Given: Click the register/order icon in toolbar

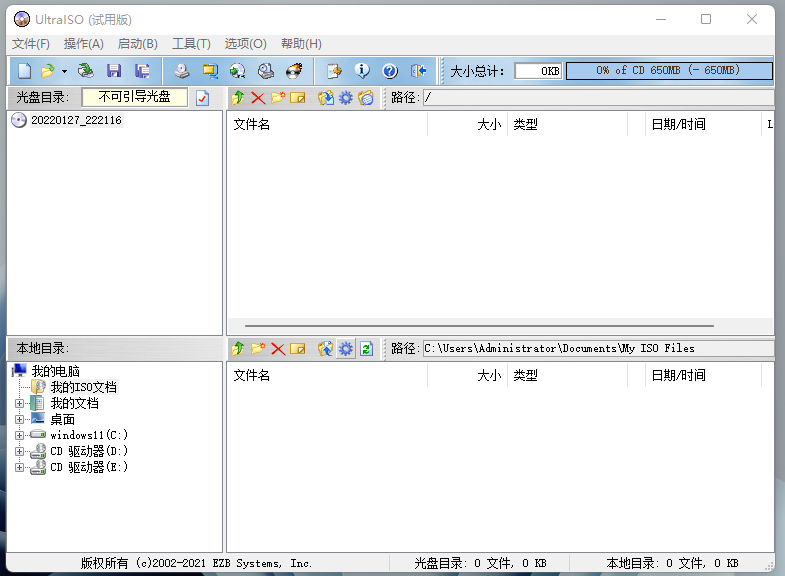Looking at the screenshot, I should point(334,71).
